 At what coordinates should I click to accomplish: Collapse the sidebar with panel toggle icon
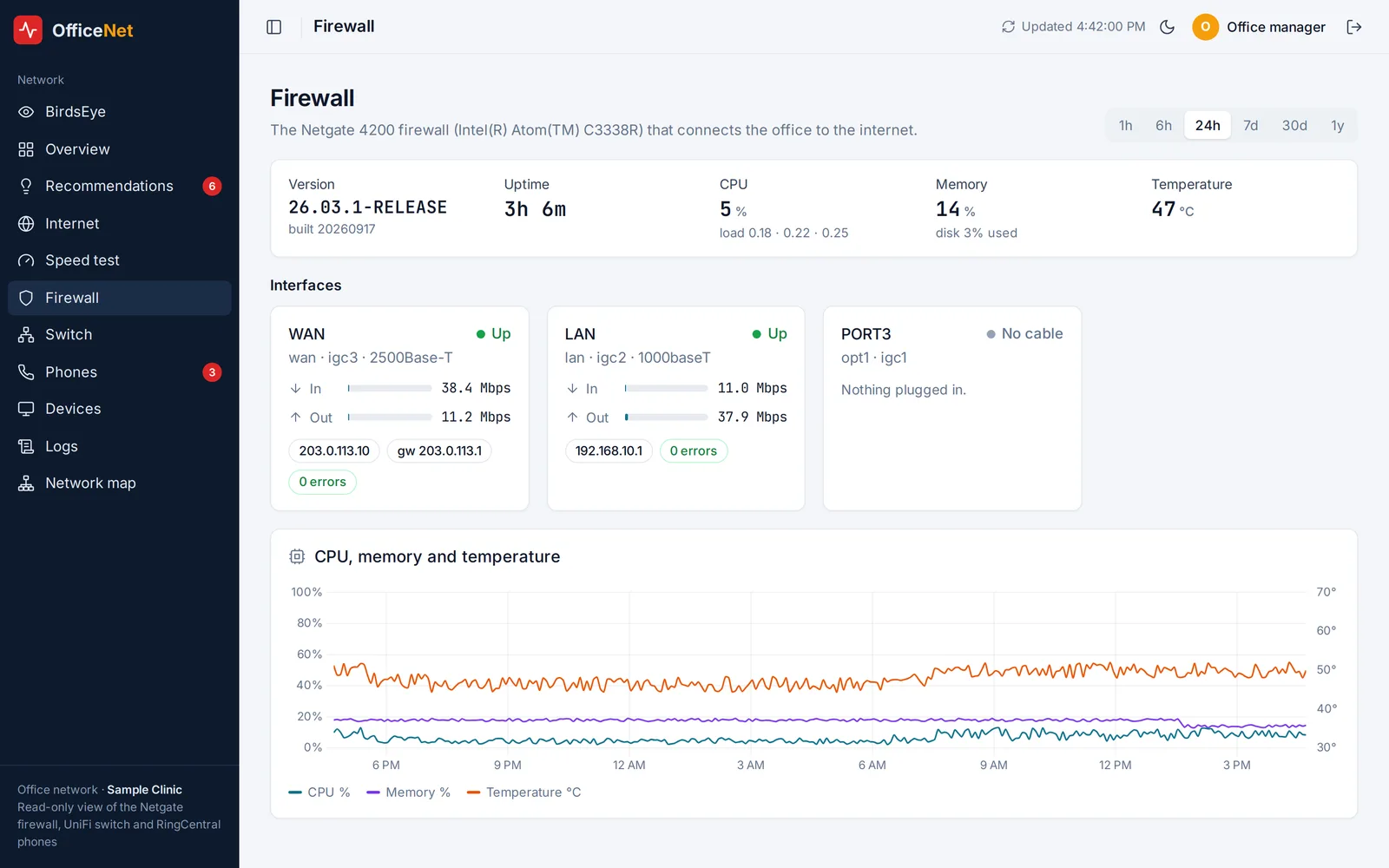tap(274, 27)
